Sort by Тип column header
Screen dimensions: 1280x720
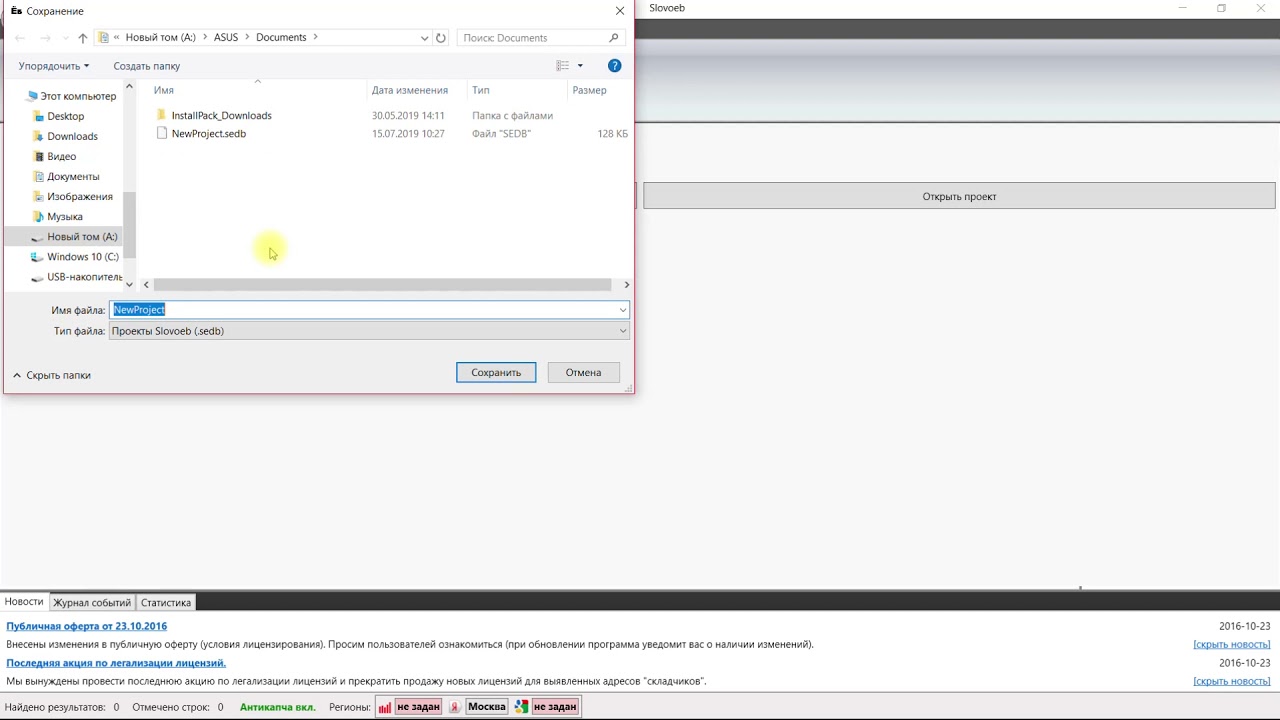pos(481,90)
